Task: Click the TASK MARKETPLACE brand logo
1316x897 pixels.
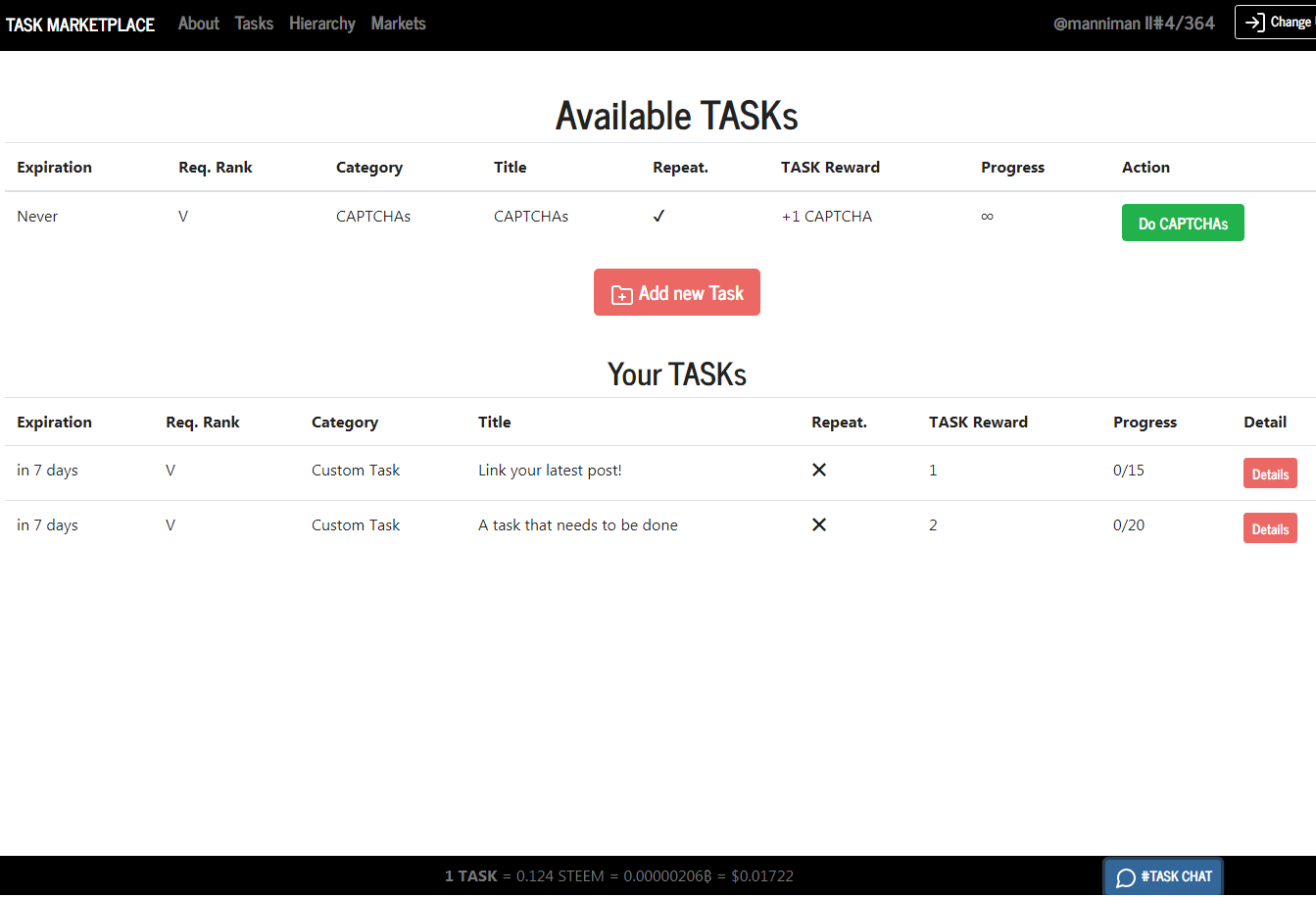Action: 80,25
